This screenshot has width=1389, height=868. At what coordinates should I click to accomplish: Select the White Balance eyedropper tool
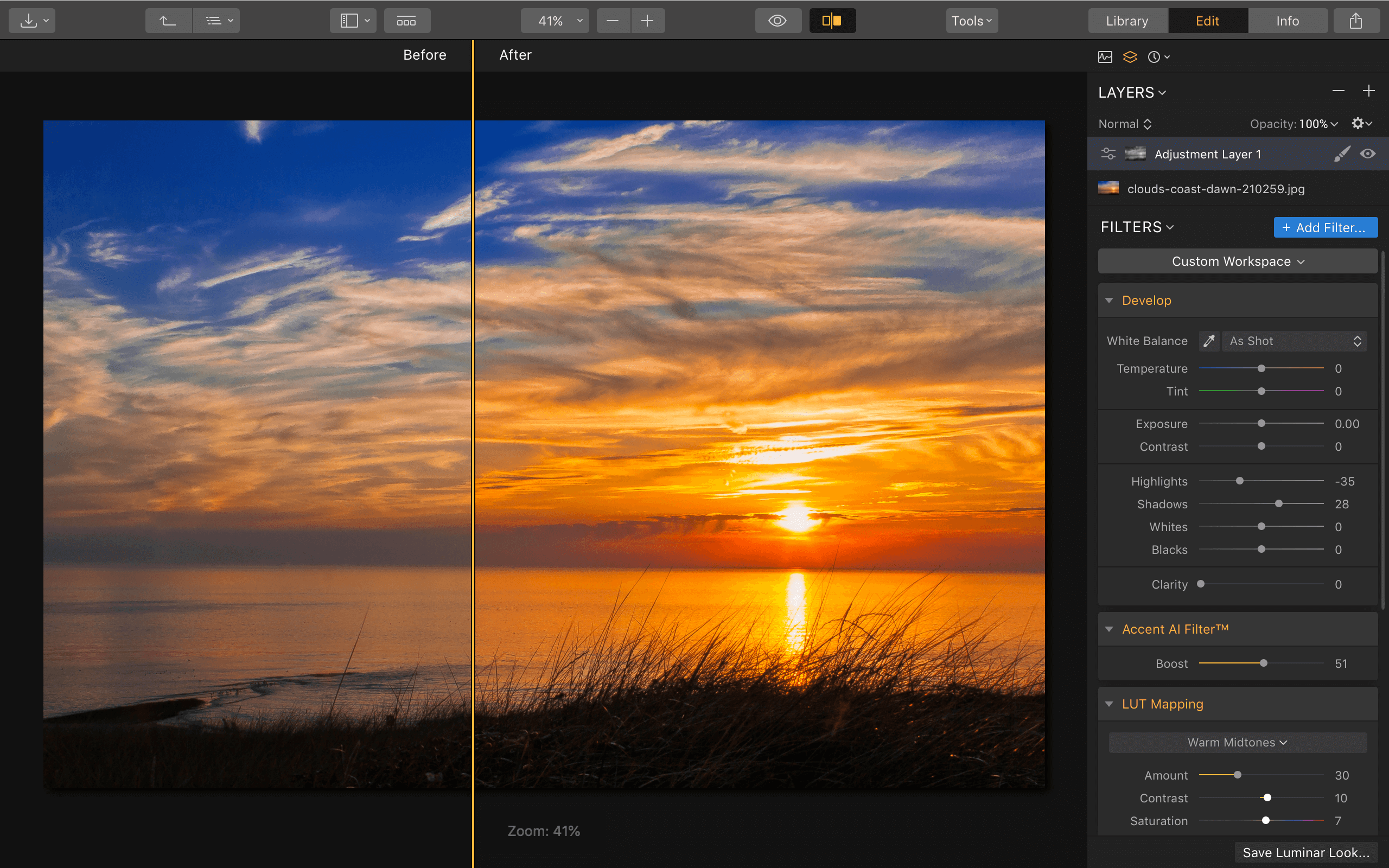pos(1209,341)
